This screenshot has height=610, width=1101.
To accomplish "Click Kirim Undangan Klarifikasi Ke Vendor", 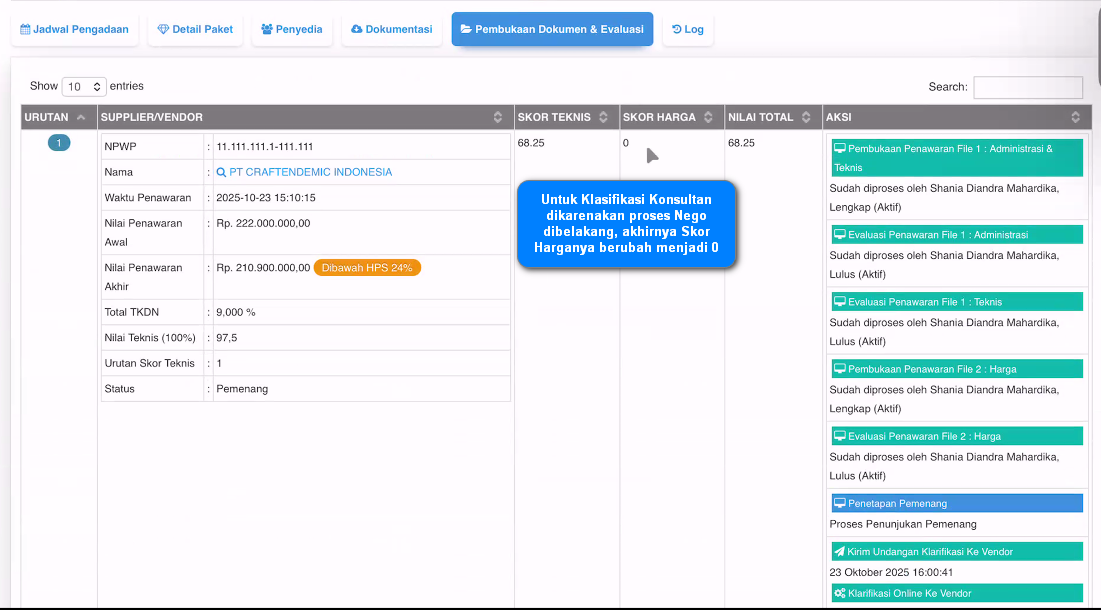I will [x=956, y=551].
